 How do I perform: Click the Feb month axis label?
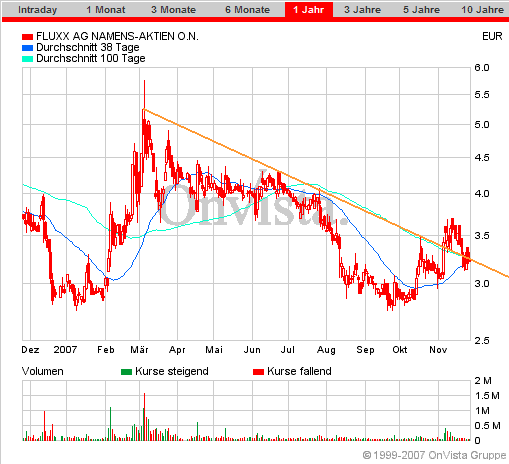click(x=106, y=350)
